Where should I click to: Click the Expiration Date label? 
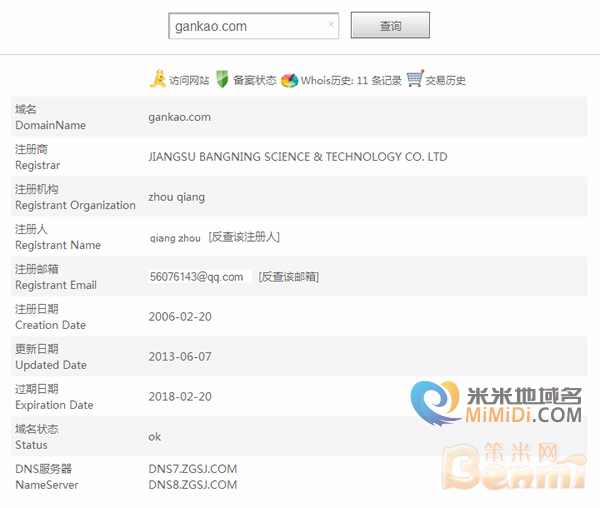[54, 405]
